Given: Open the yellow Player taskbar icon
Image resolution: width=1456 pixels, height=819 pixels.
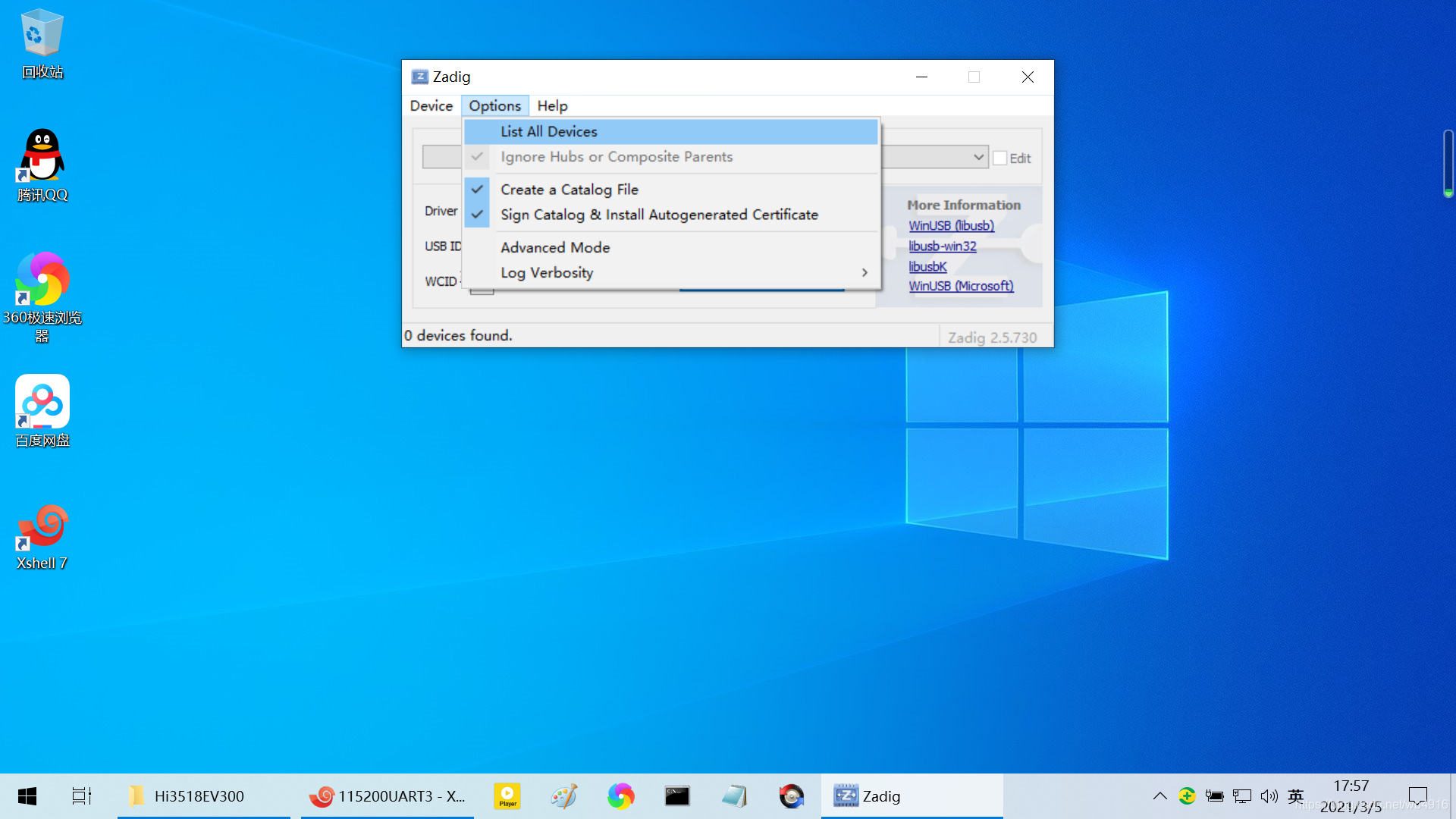Looking at the screenshot, I should coord(507,796).
